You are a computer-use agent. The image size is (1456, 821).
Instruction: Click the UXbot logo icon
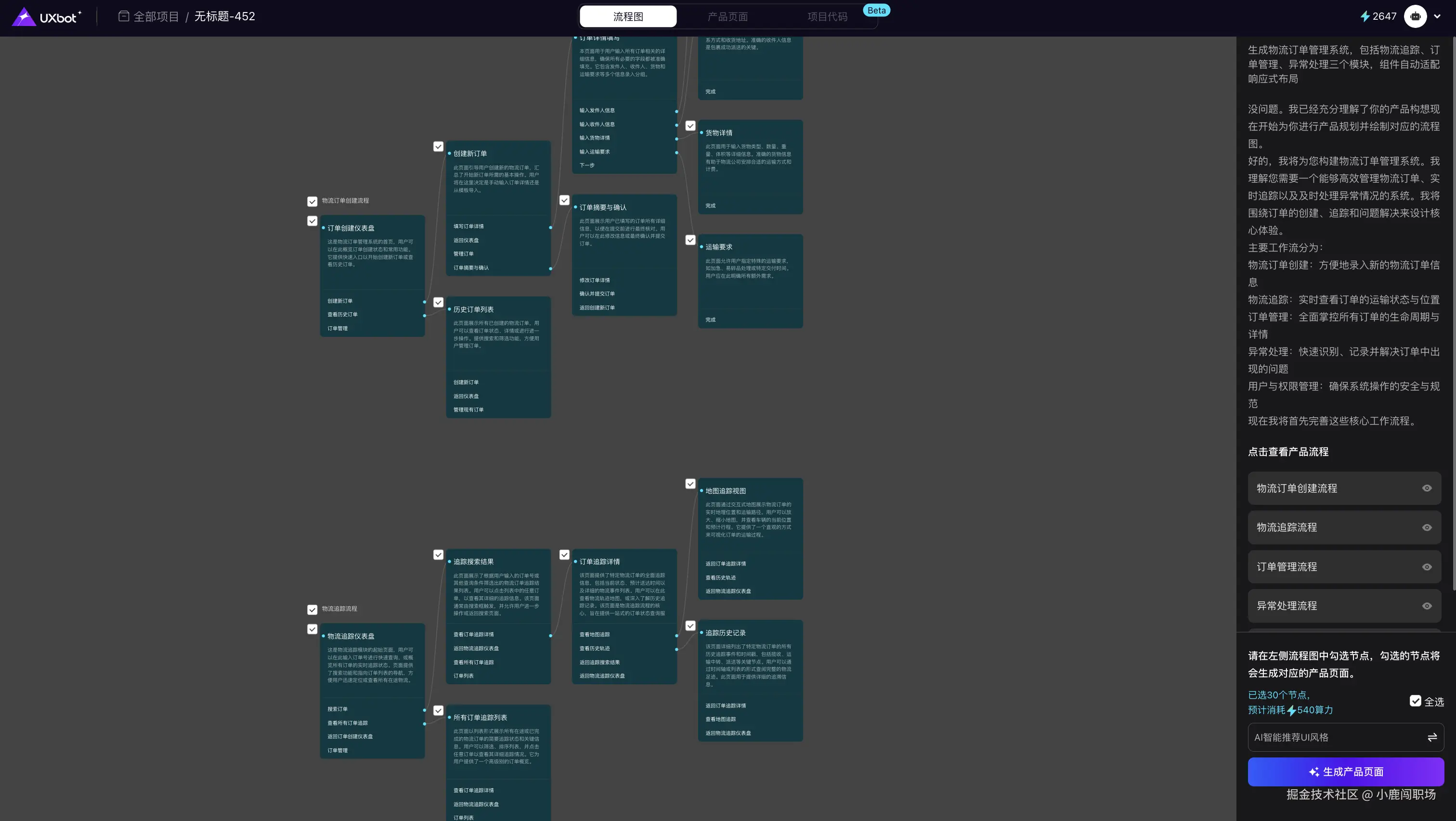(x=24, y=17)
